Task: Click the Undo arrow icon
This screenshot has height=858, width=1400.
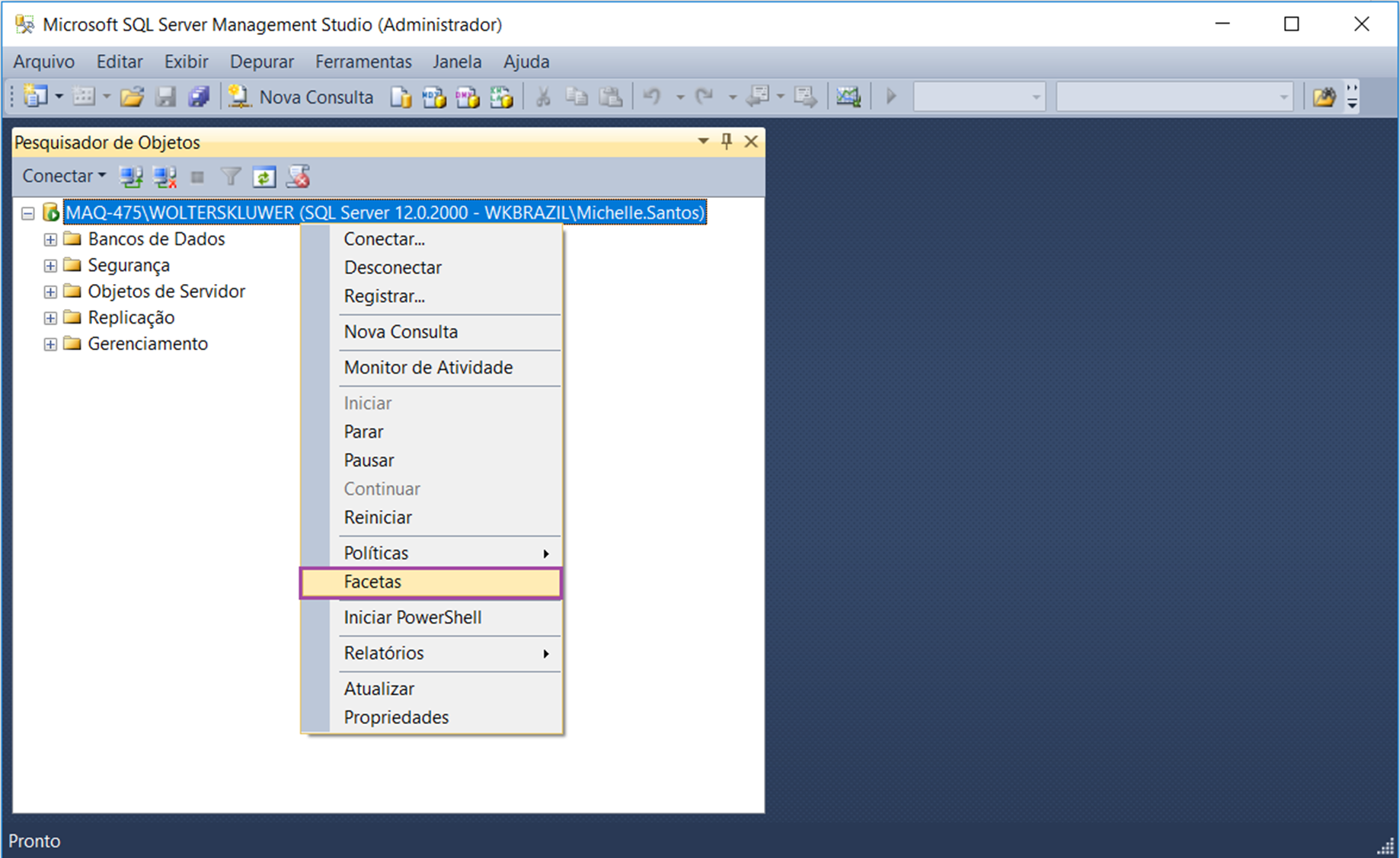Action: pyautogui.click(x=652, y=97)
